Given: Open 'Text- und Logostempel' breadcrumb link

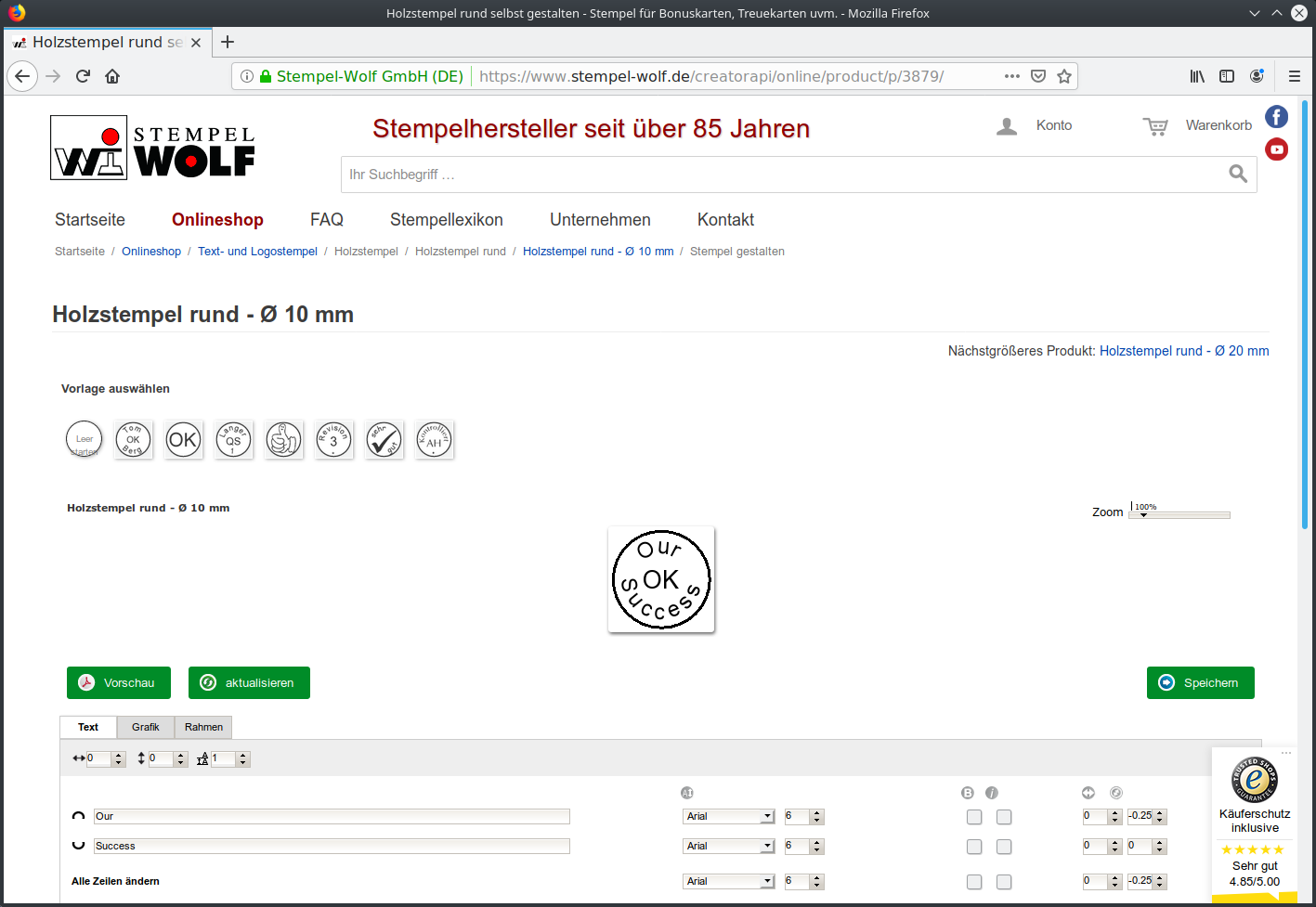Looking at the screenshot, I should point(257,252).
